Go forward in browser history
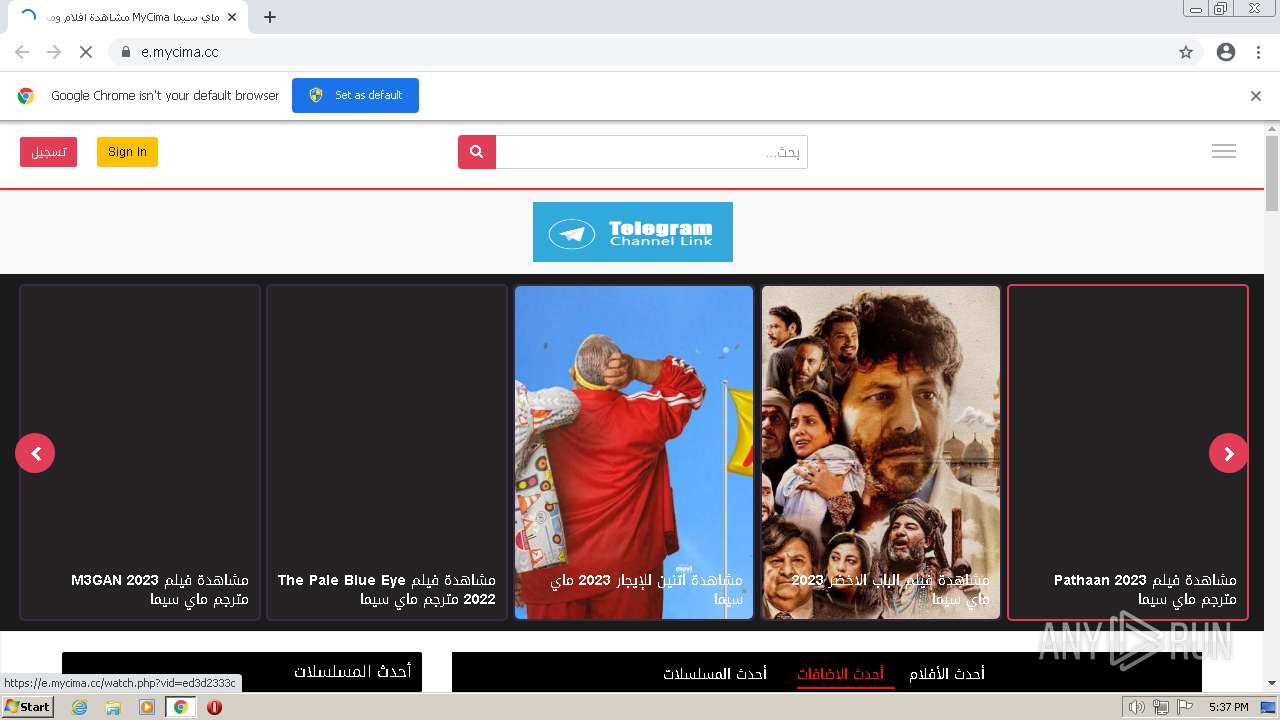1280x720 pixels. 54,52
